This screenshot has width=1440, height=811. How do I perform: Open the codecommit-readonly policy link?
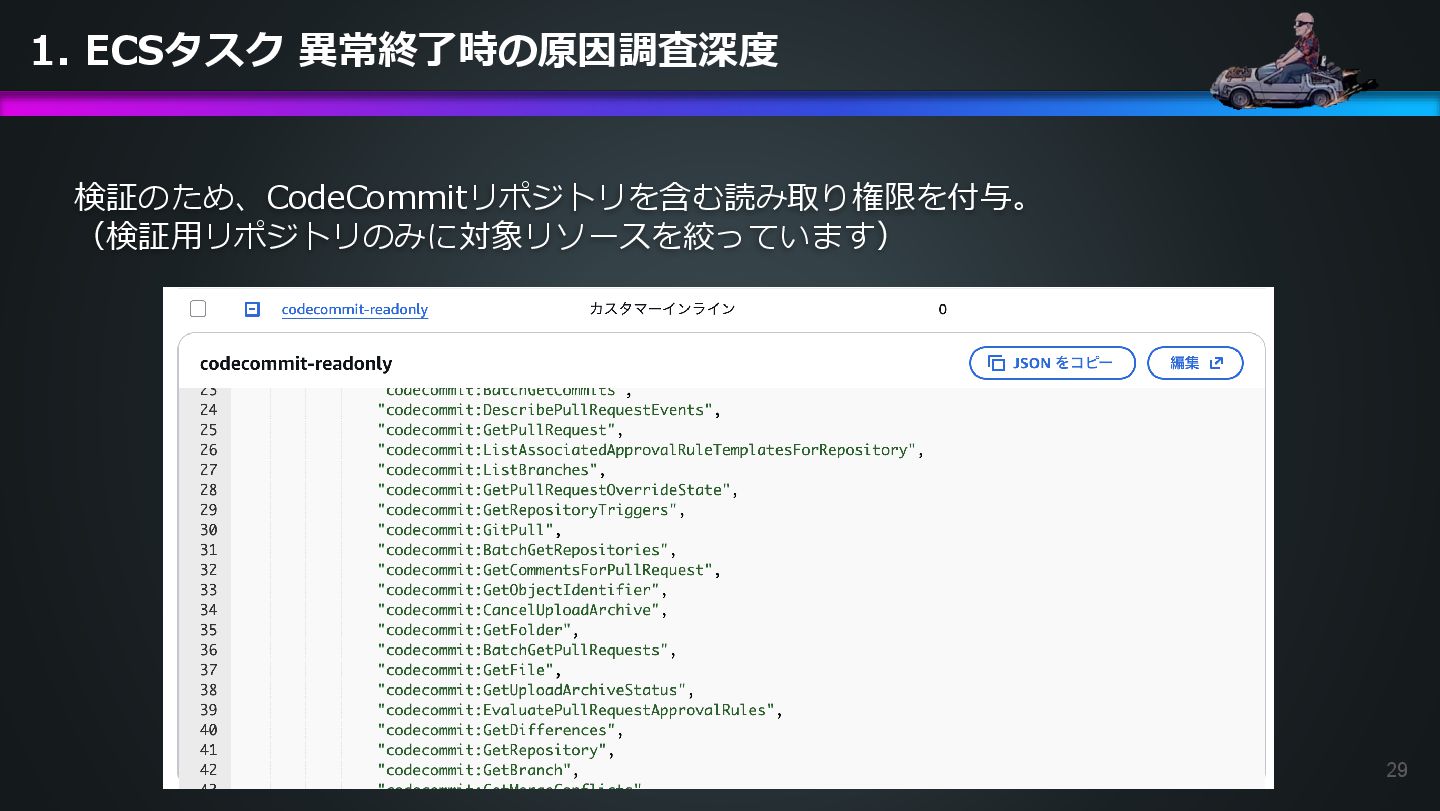(x=355, y=310)
